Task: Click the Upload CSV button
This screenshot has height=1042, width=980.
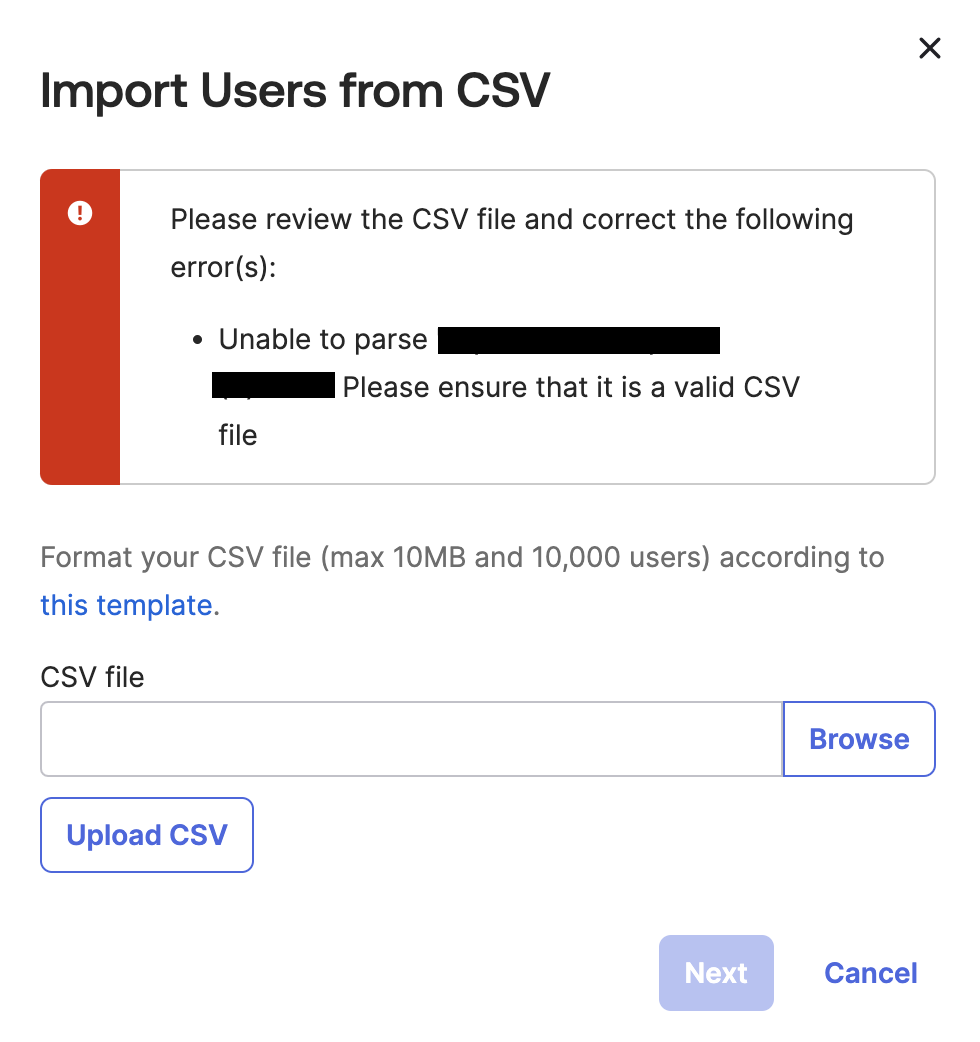Action: tap(147, 835)
